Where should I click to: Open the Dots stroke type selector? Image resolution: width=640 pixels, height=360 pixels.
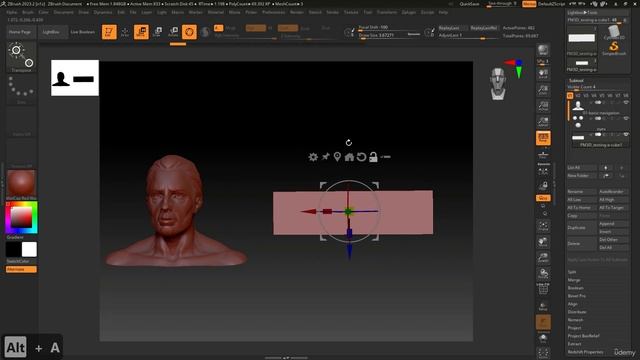[x=21, y=89]
